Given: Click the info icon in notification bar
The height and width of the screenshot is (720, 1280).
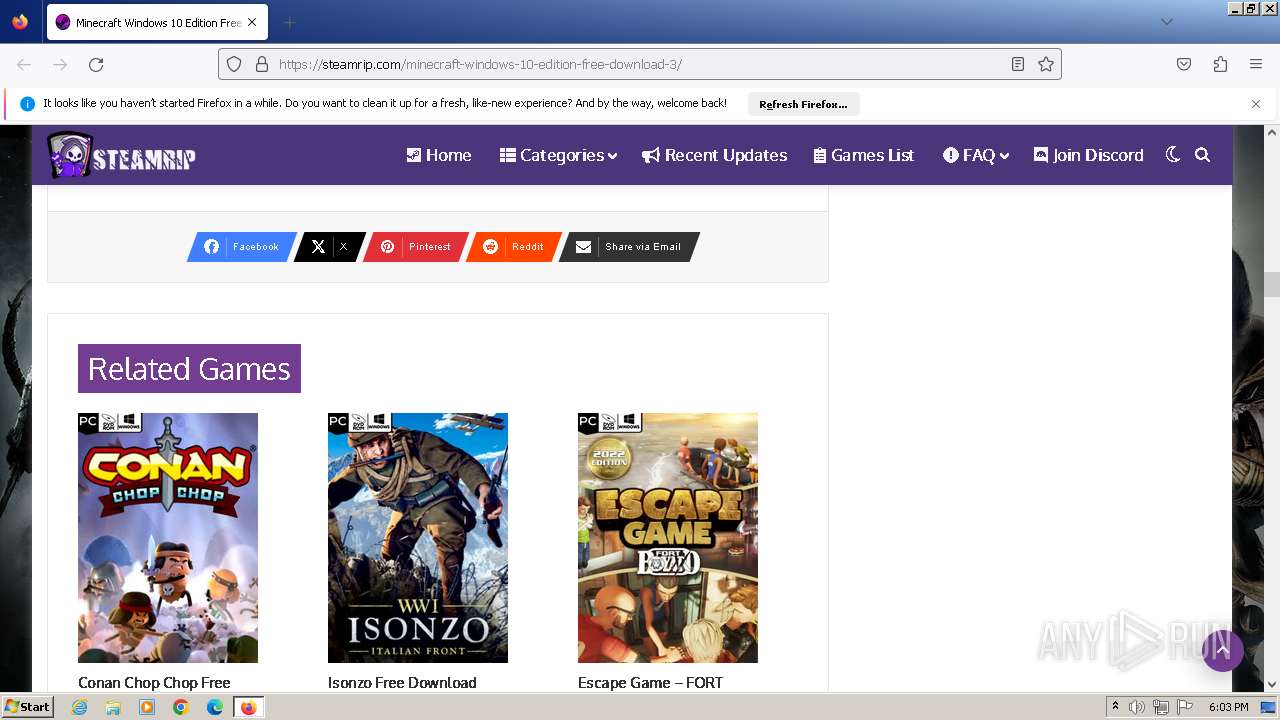Looking at the screenshot, I should click(x=27, y=104).
